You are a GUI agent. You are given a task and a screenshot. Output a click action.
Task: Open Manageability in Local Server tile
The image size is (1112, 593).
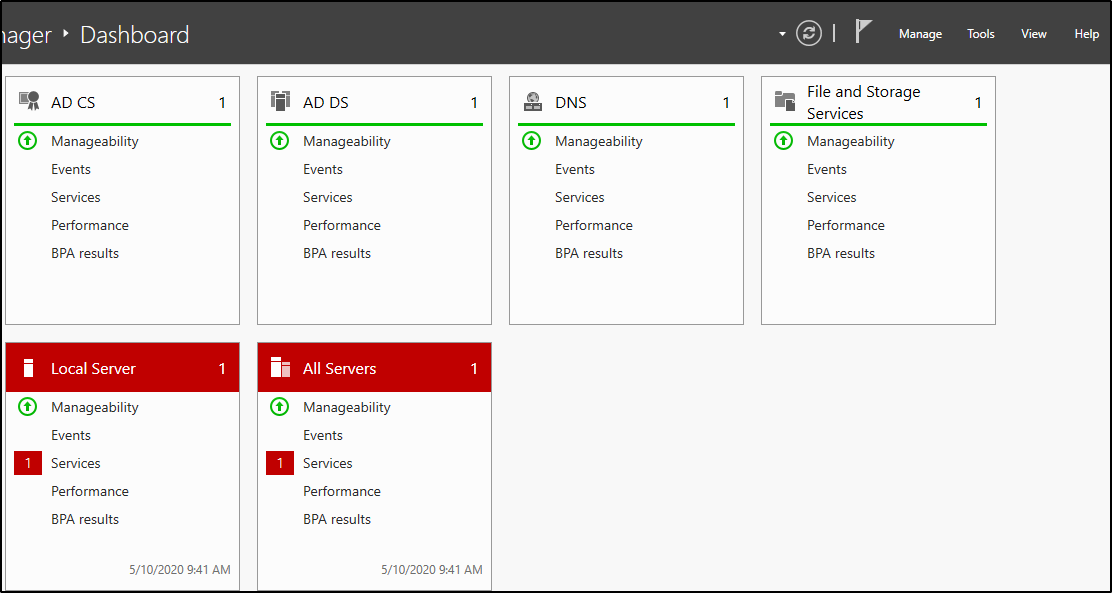pos(95,407)
